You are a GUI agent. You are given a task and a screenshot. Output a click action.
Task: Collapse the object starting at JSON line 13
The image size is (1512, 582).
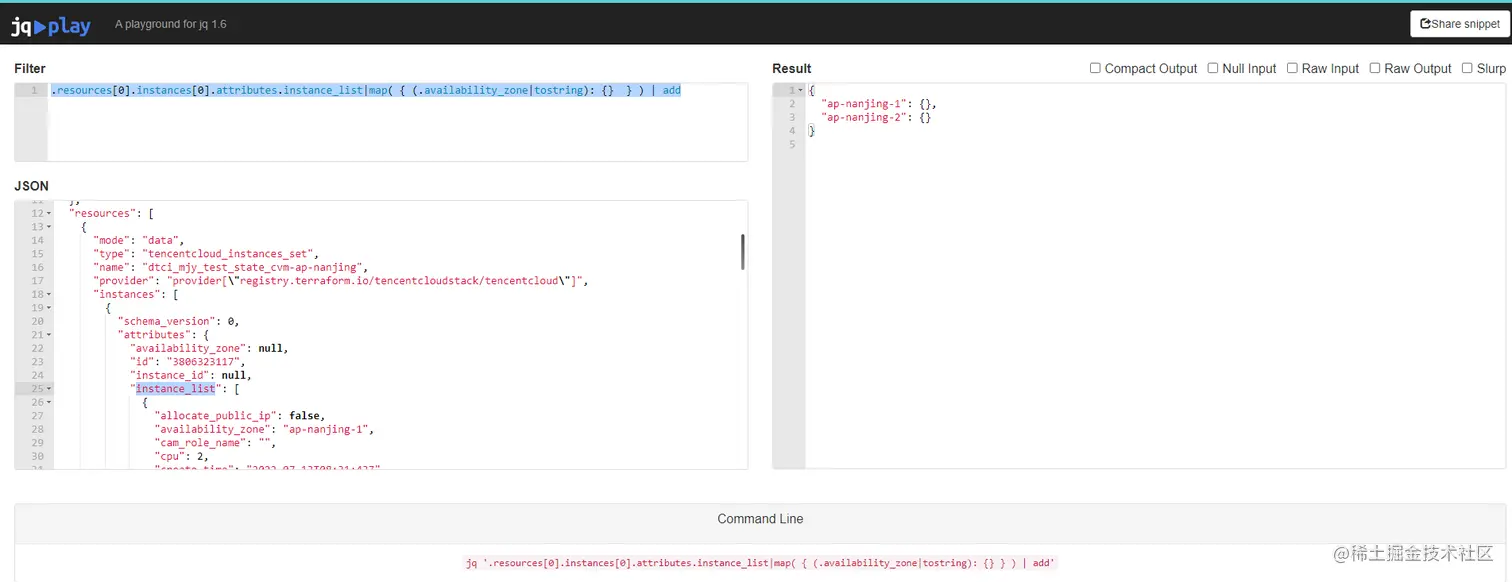tap(49, 227)
